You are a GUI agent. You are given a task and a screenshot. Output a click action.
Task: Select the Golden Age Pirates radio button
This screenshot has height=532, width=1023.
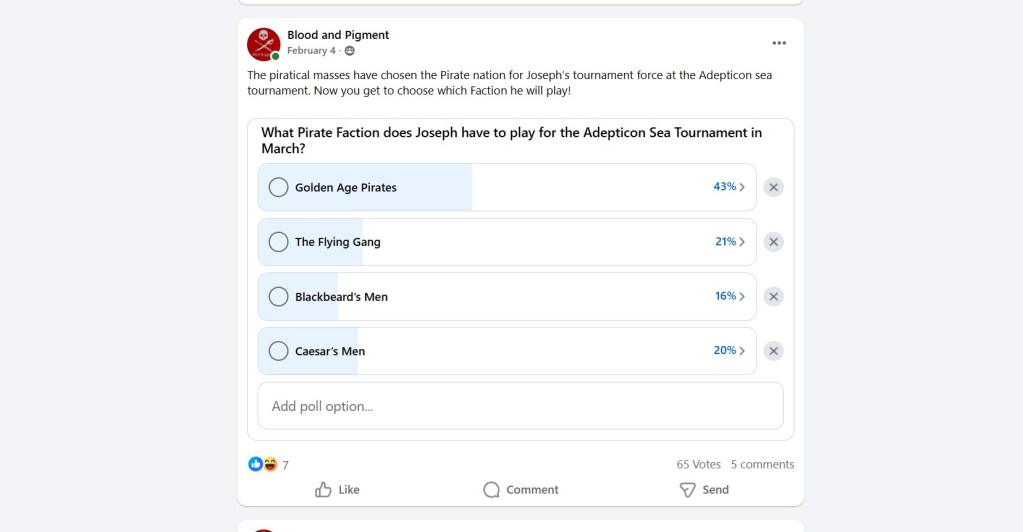[x=278, y=187]
